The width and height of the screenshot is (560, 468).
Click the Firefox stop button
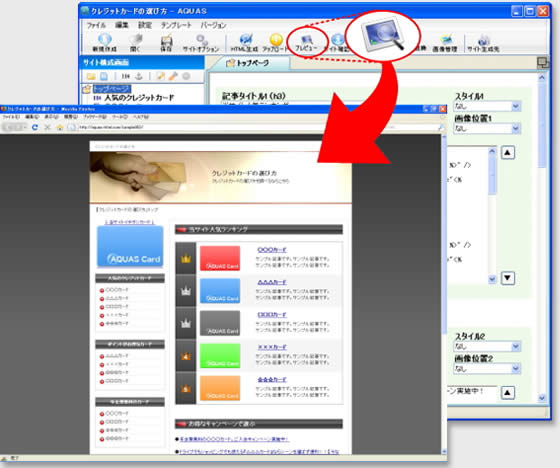point(47,127)
